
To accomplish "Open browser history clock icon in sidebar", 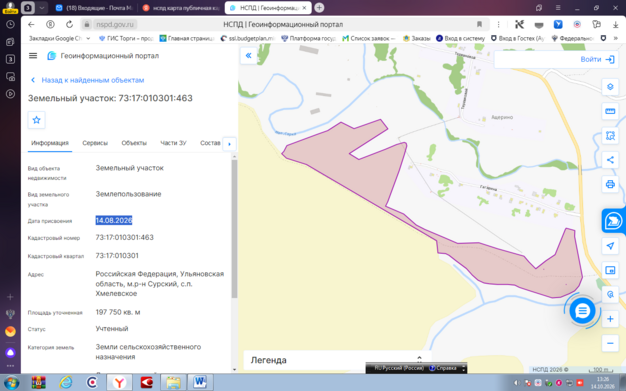I will click(10, 24).
